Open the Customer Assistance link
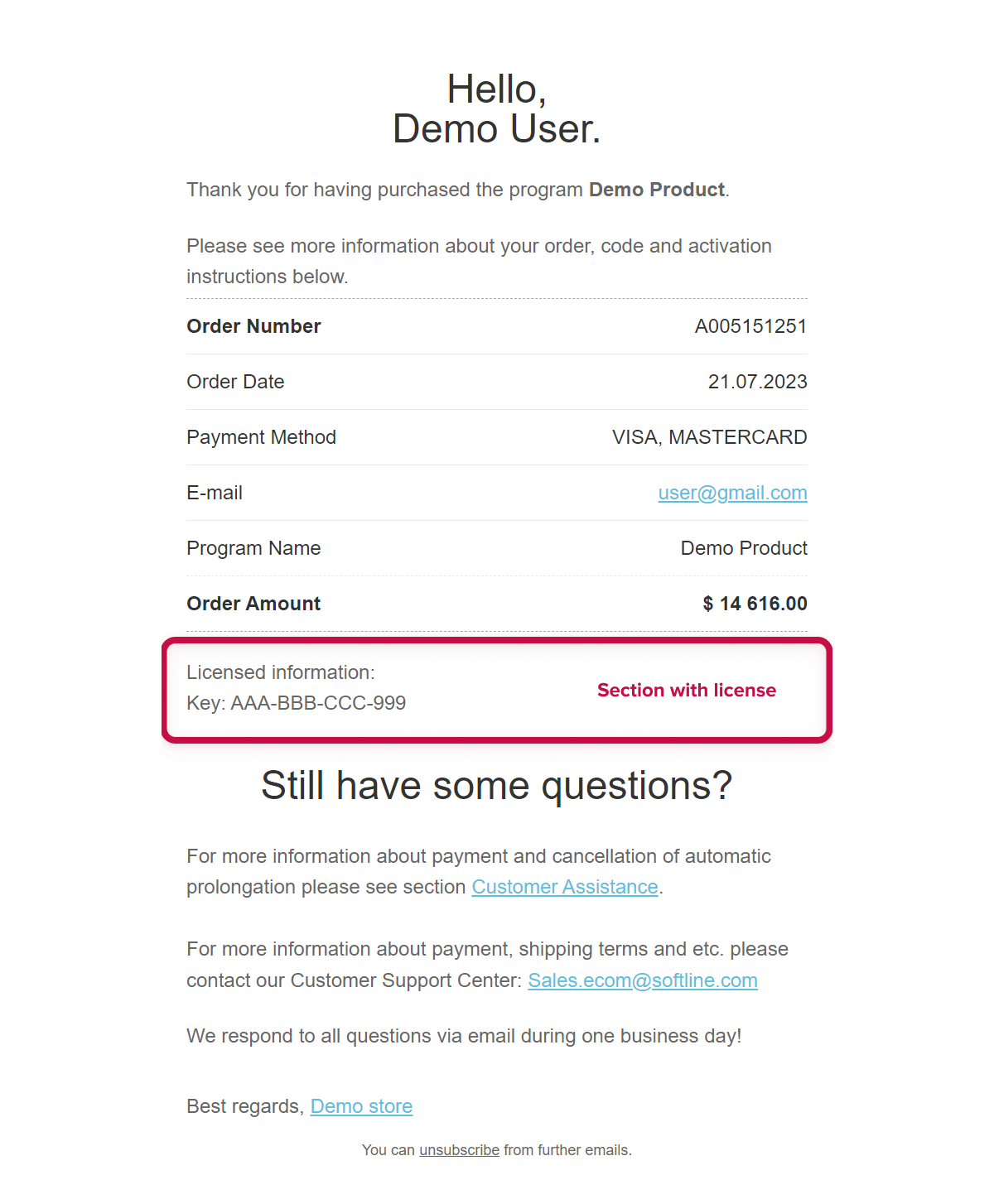Screen dimensions: 994x1204 point(565,887)
